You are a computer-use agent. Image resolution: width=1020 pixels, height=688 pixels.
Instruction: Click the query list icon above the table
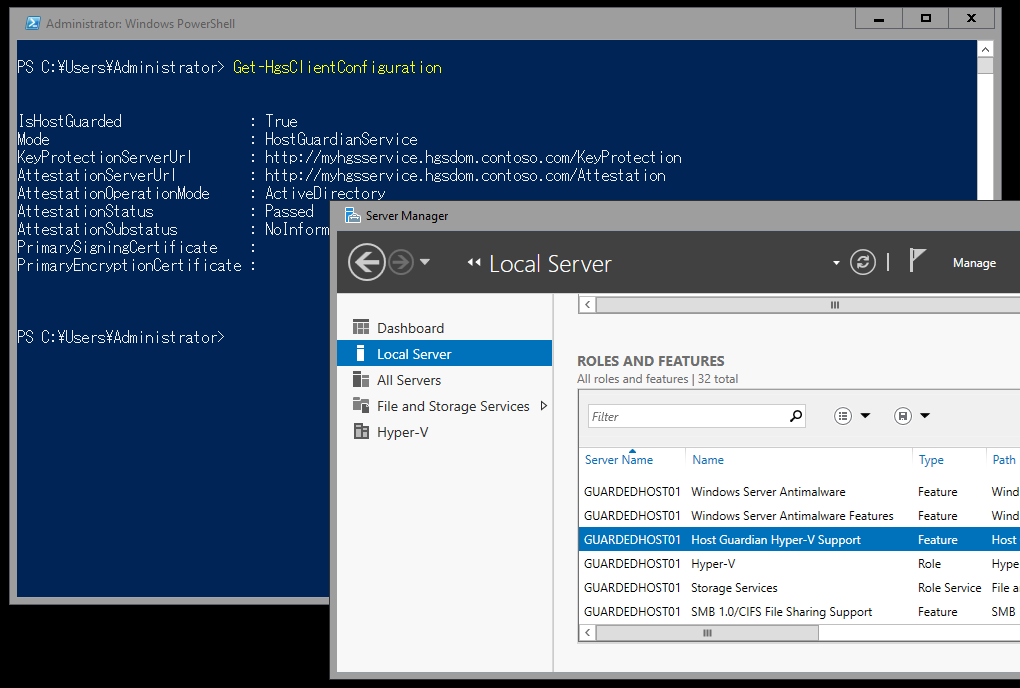[x=843, y=415]
